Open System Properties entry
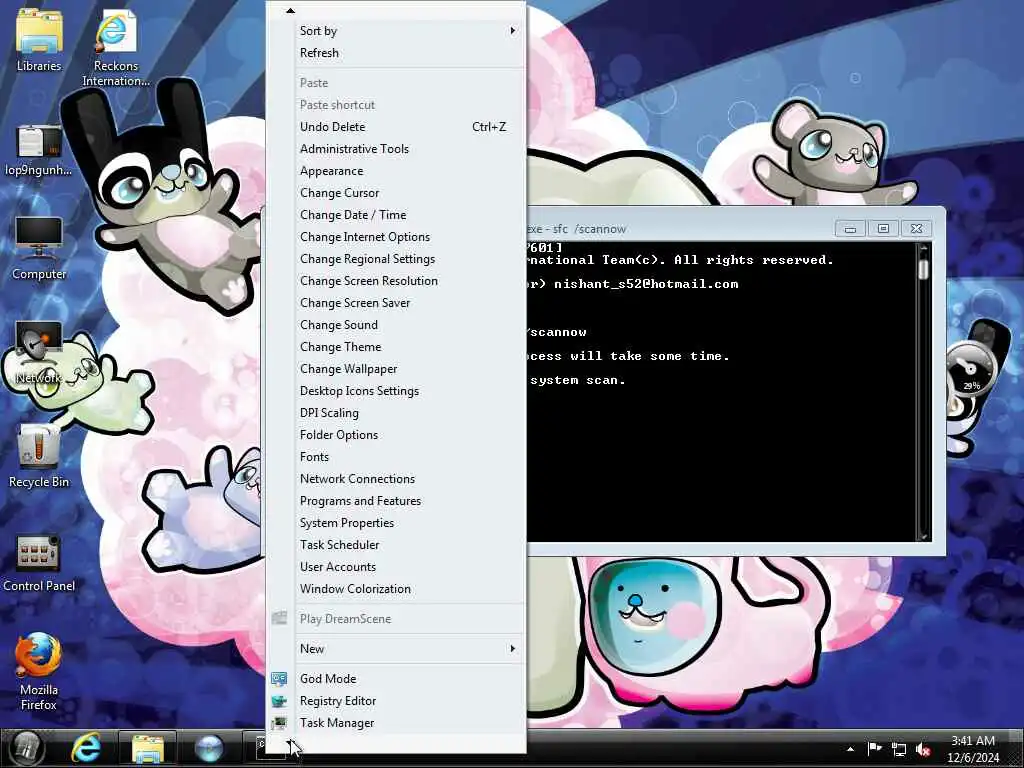Image resolution: width=1024 pixels, height=768 pixels. pos(396,522)
